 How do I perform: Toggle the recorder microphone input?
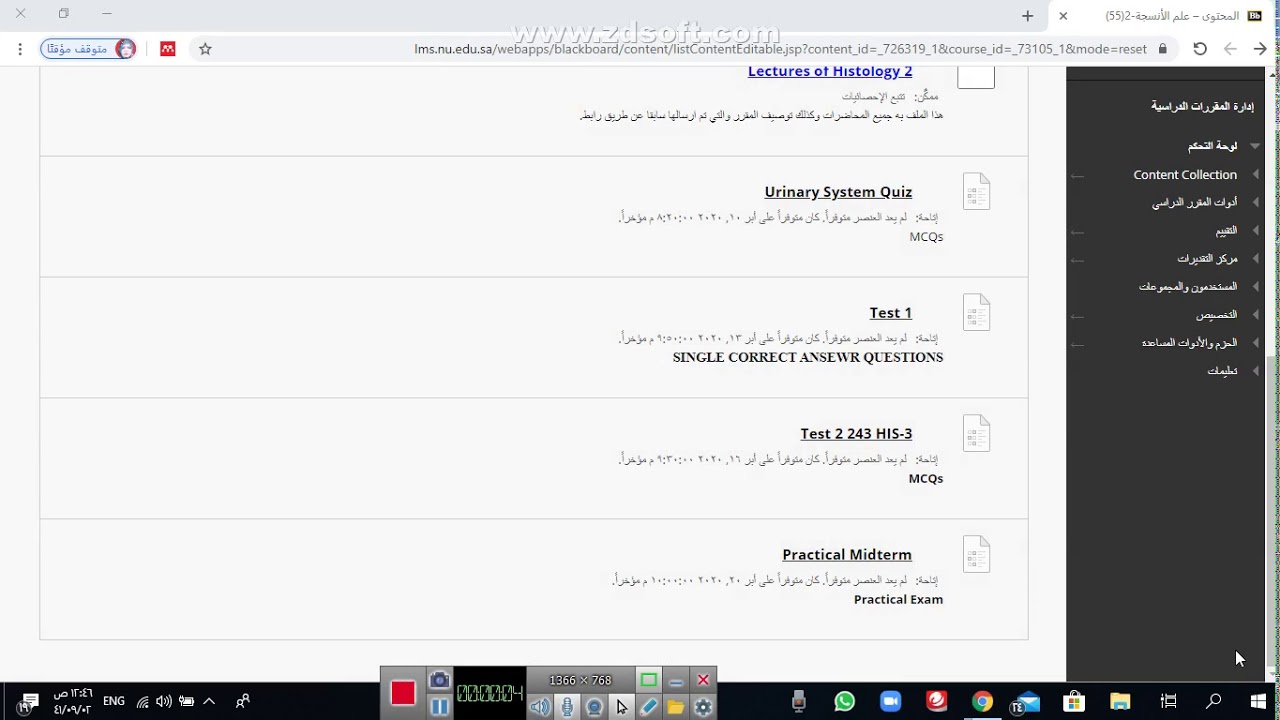click(x=567, y=707)
